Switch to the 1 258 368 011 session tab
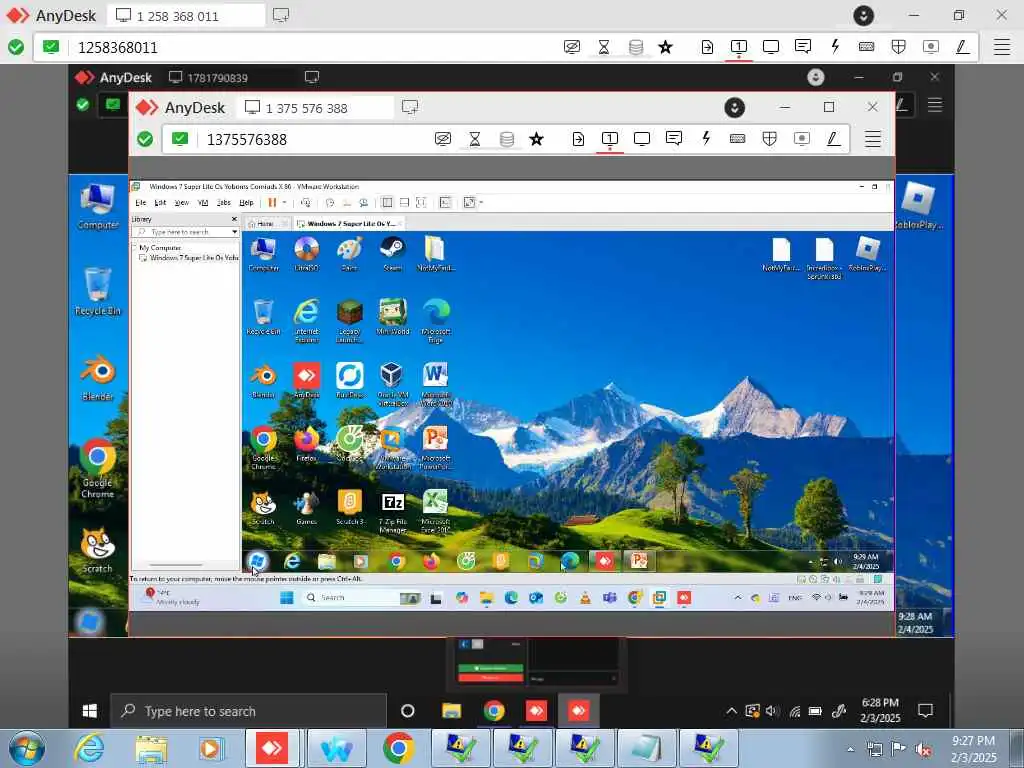Image resolution: width=1024 pixels, height=768 pixels. (x=185, y=16)
